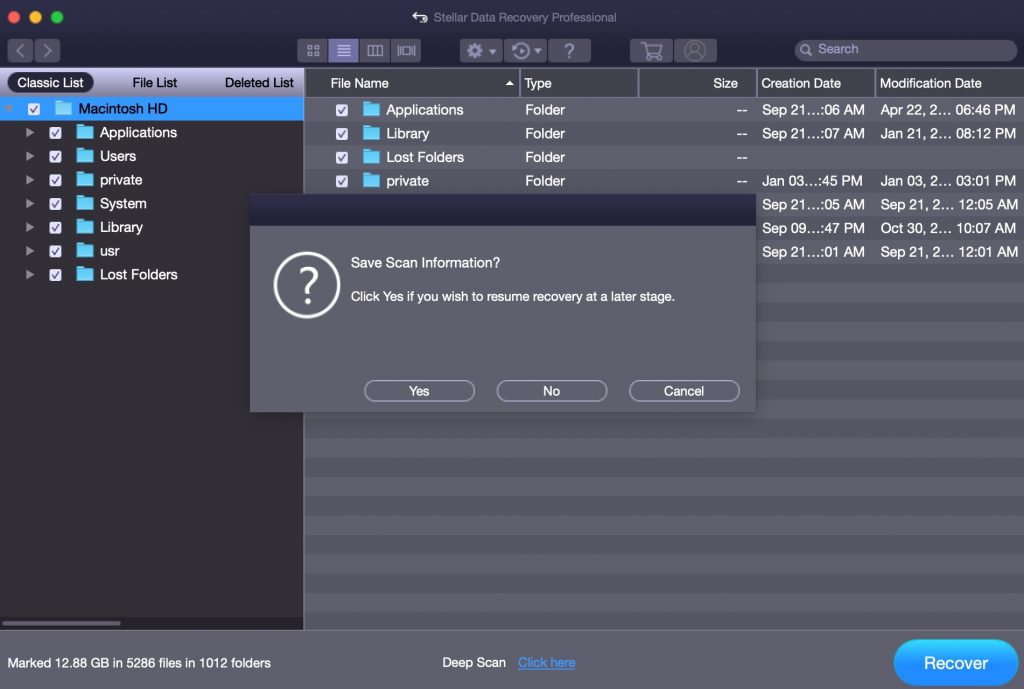Screen dimensions: 1024x689
Task: Click the Recover button
Action: point(955,663)
